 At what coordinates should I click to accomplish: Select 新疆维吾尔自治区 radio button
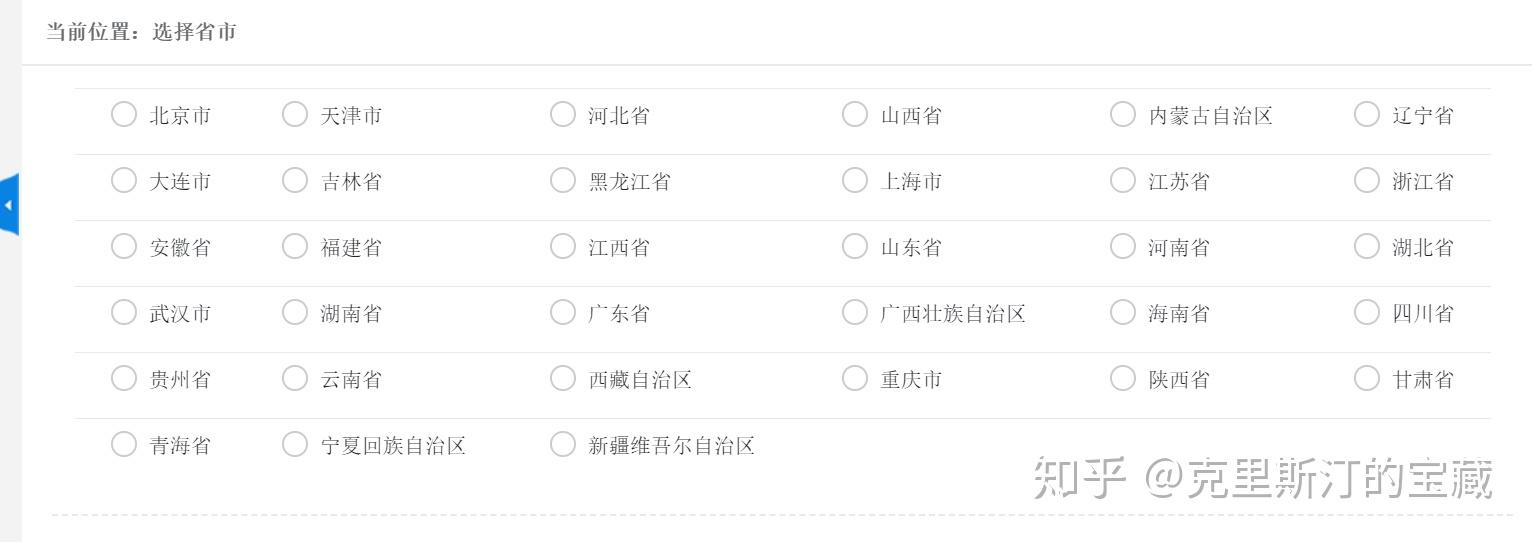tap(563, 445)
